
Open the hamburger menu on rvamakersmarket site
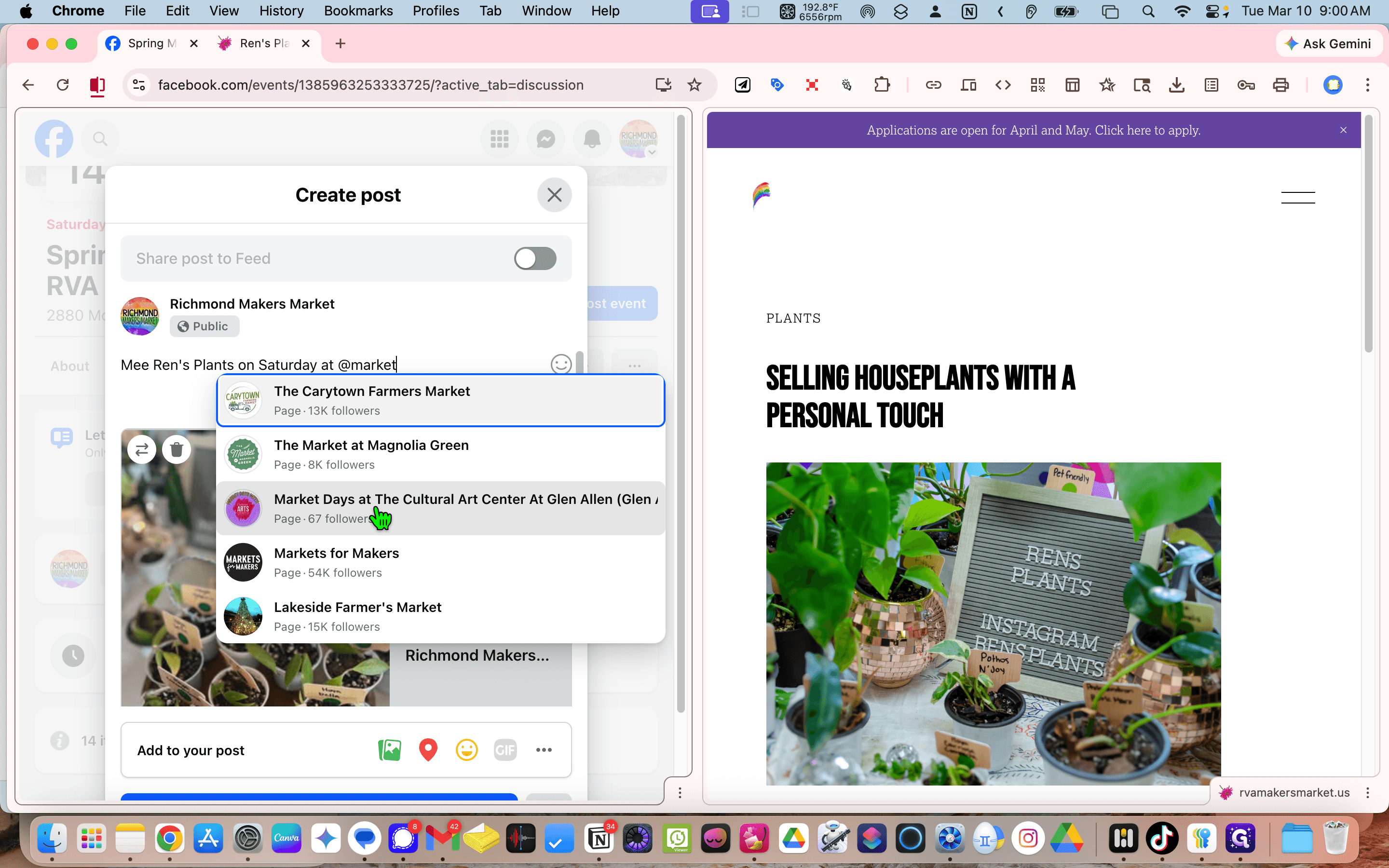click(x=1298, y=198)
